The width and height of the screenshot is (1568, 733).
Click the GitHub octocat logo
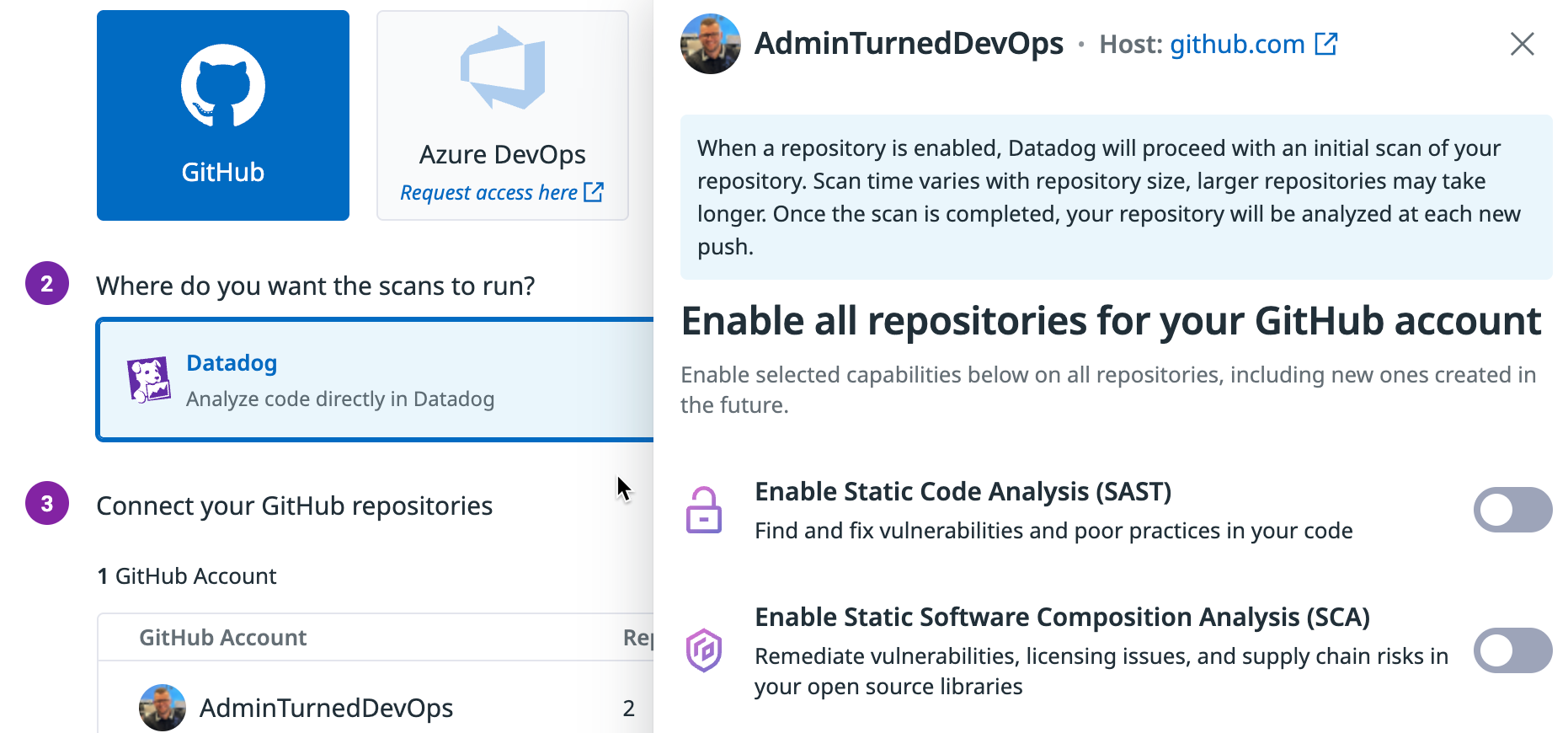point(223,86)
